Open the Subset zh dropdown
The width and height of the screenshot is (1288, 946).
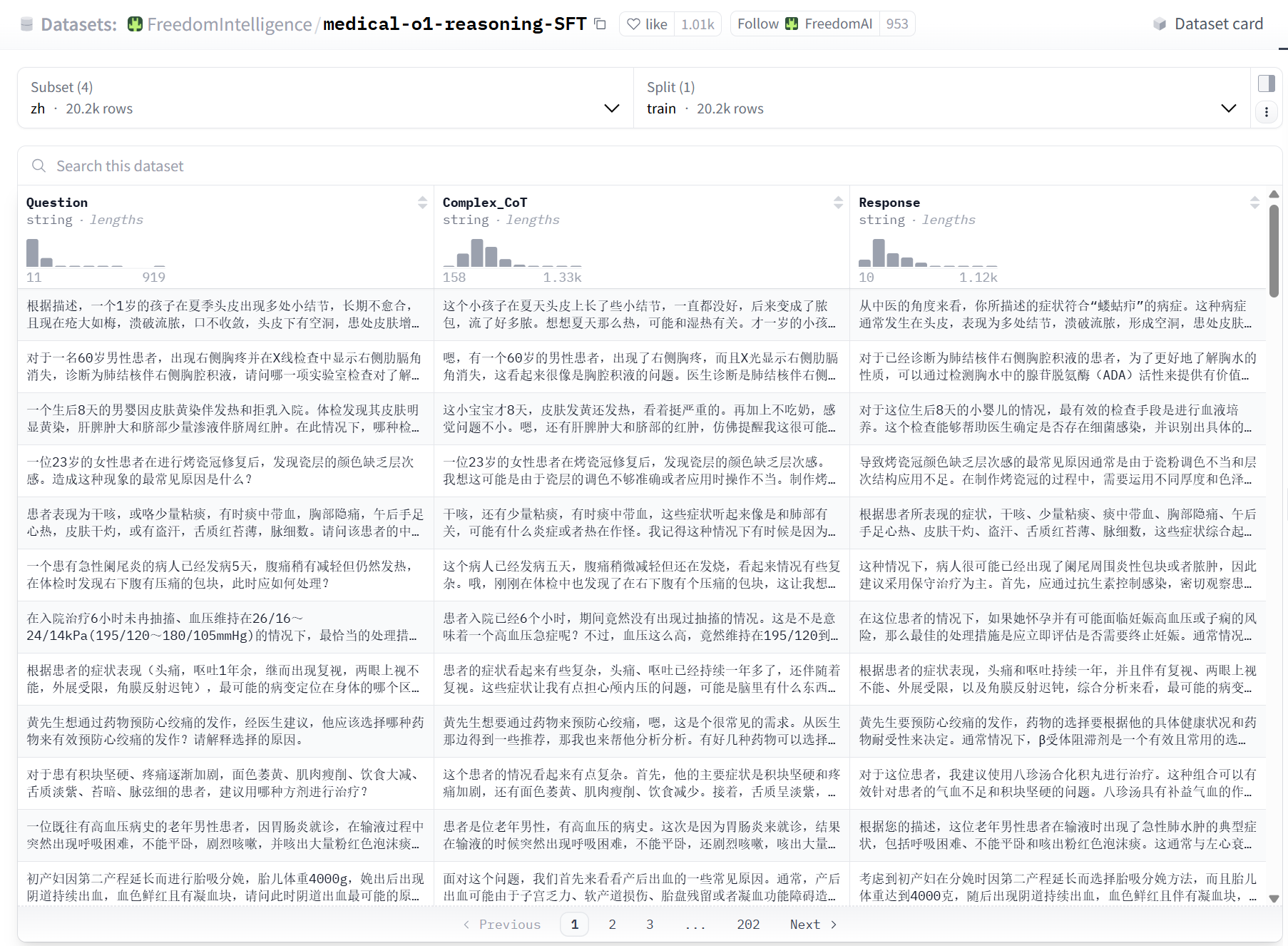(x=325, y=98)
